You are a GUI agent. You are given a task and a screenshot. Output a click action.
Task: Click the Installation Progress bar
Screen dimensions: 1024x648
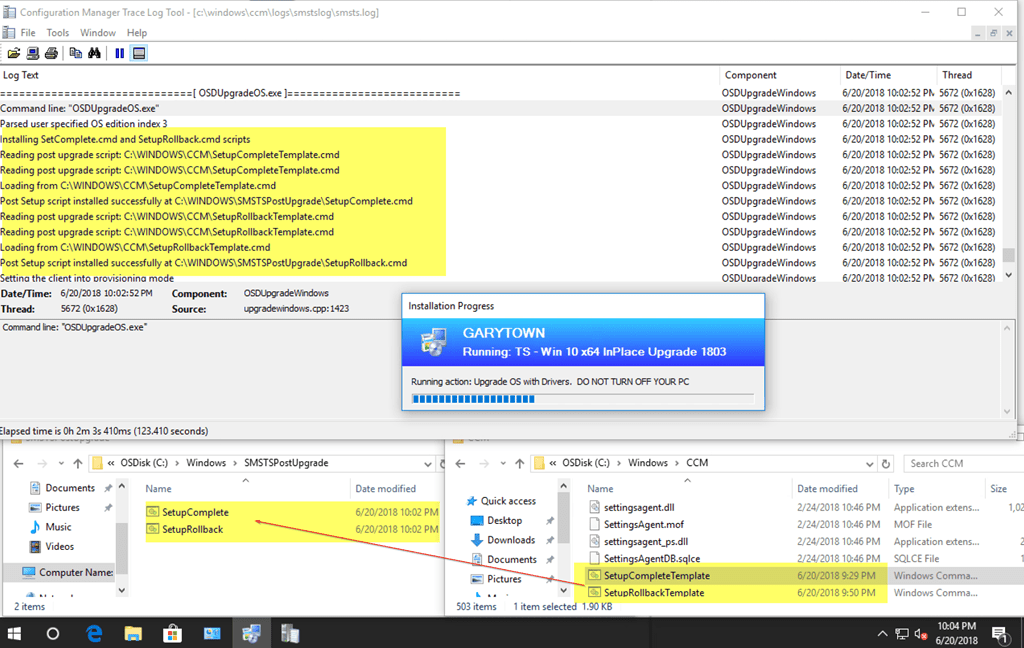tap(583, 399)
